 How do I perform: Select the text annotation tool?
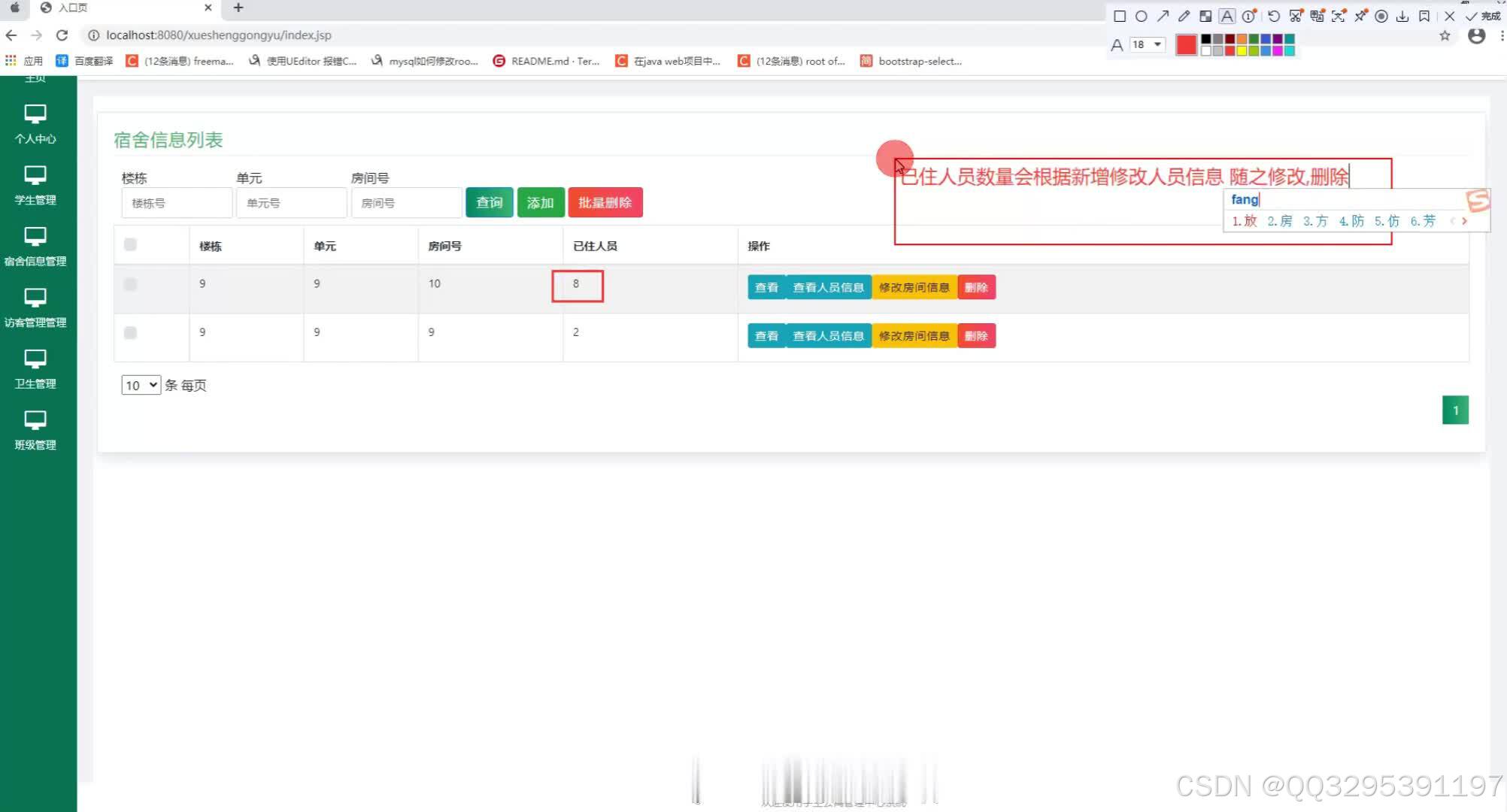pos(1227,16)
